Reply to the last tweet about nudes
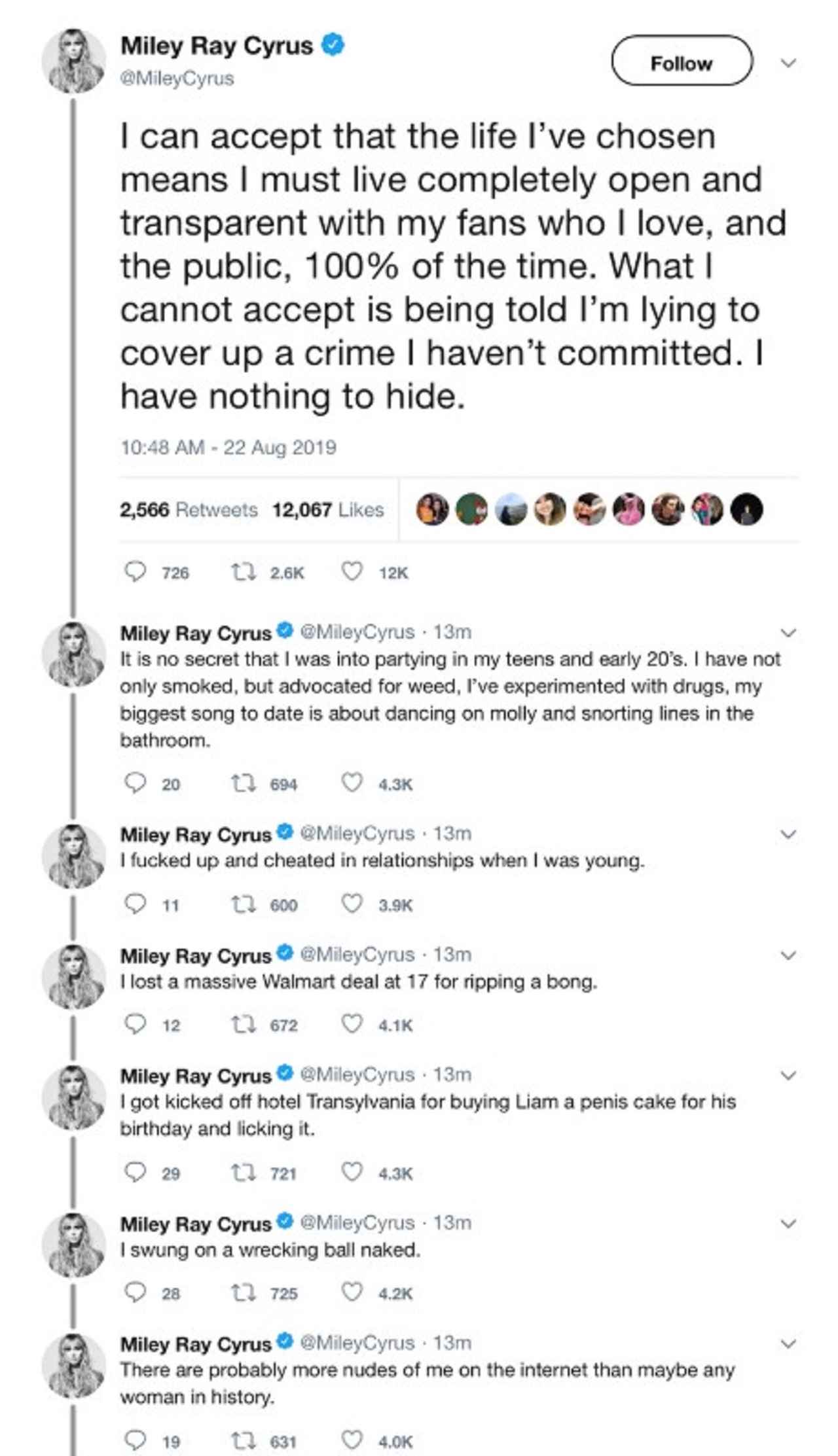The width and height of the screenshot is (838, 1456). click(135, 1440)
